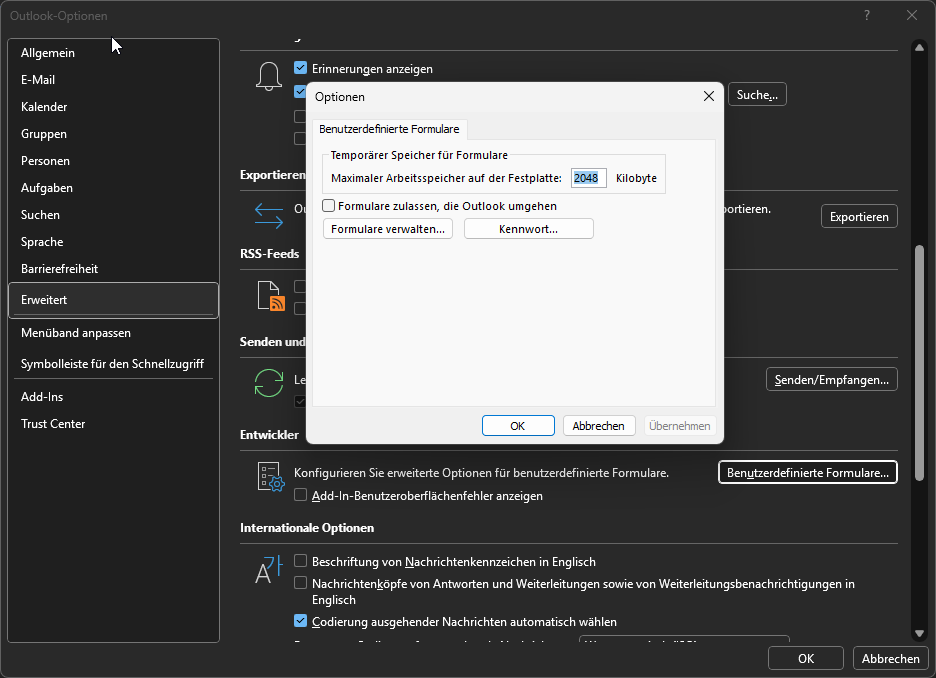Click the developer forms settings icon

pos(269,477)
